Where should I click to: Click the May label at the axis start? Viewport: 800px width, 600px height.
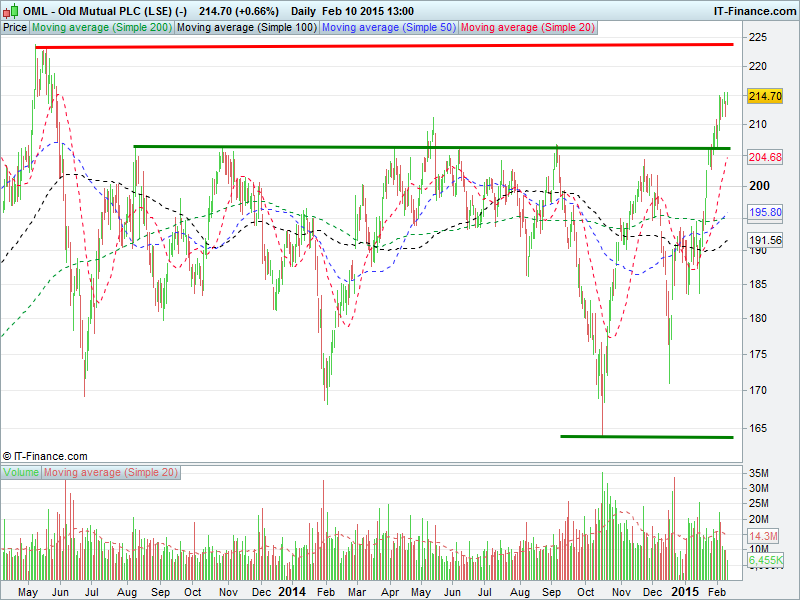point(28,592)
